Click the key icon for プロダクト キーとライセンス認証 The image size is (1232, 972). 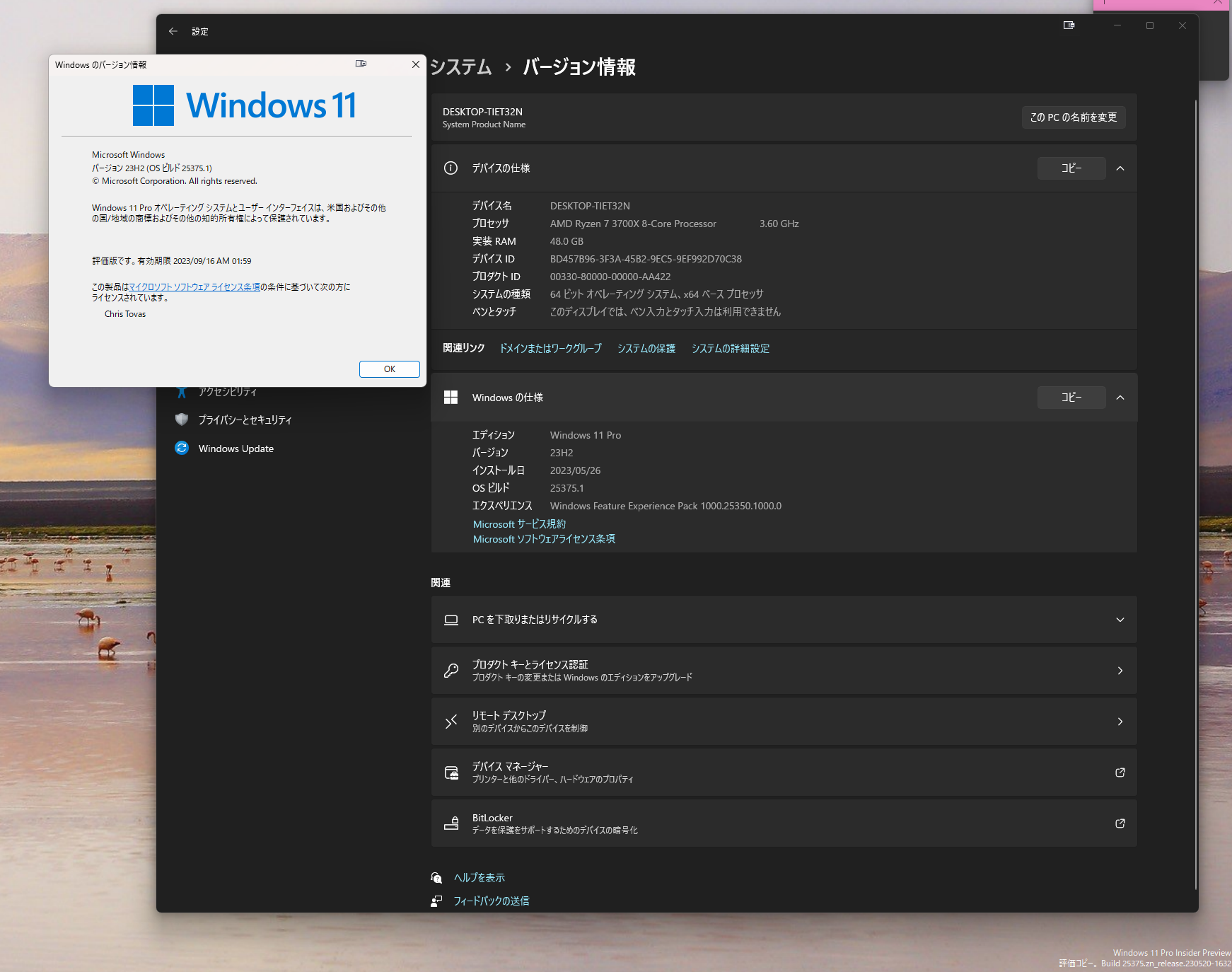(451, 671)
